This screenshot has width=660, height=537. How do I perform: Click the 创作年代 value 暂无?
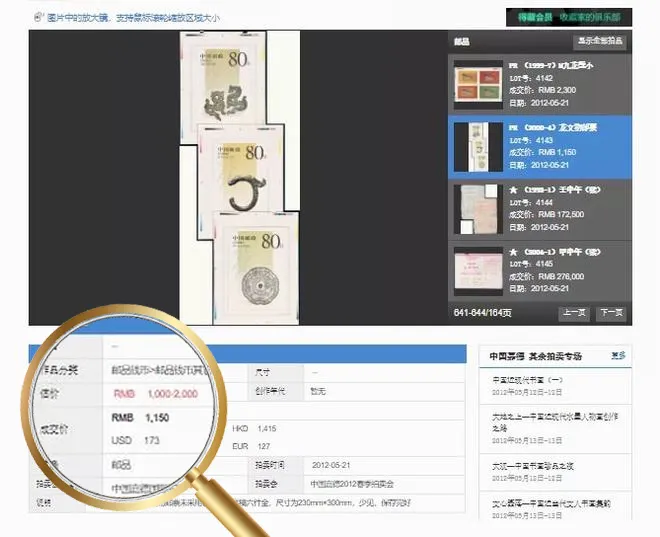tap(318, 391)
